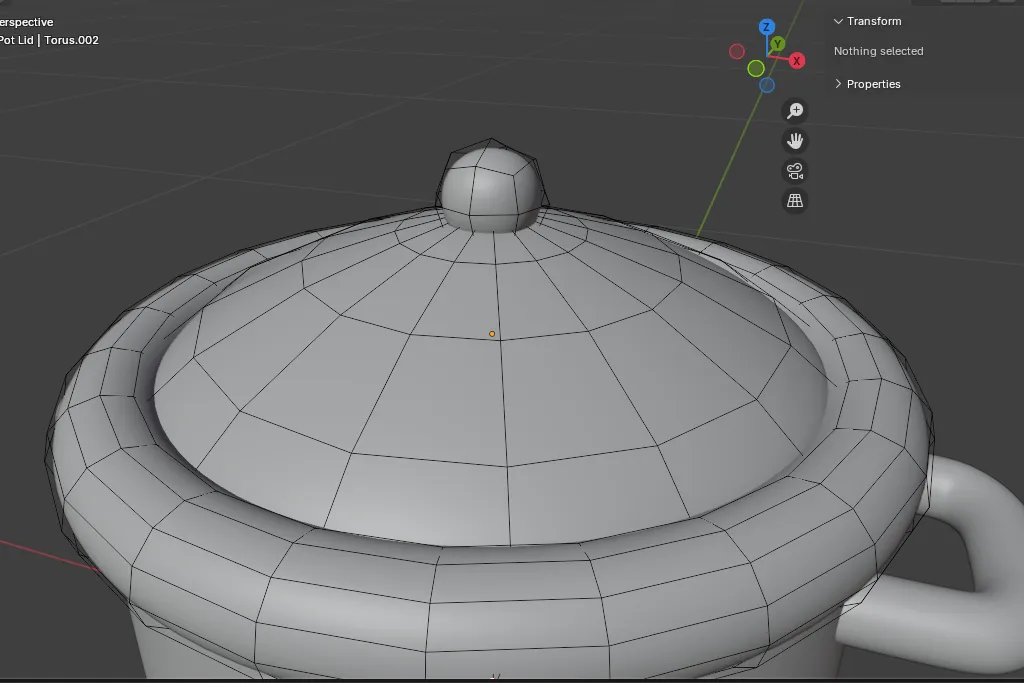
Task: Click the red X axis gizmo handle
Action: tap(797, 61)
